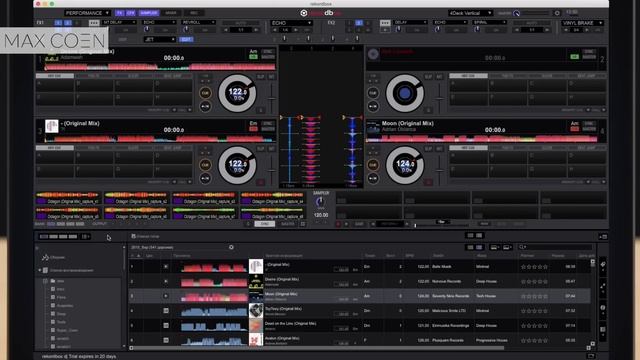Touch the deck 1 jog platter showing 122.0

pyautogui.click(x=237, y=93)
